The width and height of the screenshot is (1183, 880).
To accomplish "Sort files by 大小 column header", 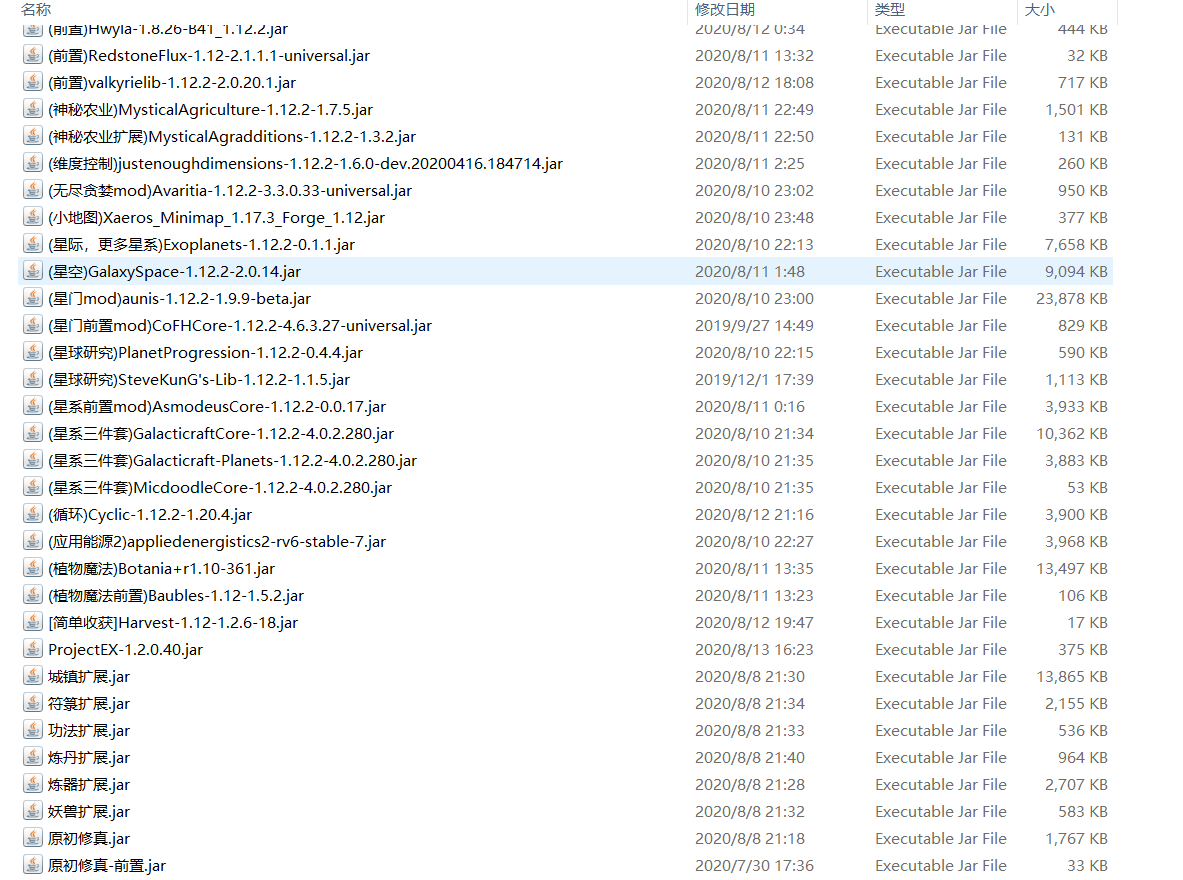I will tap(1039, 9).
